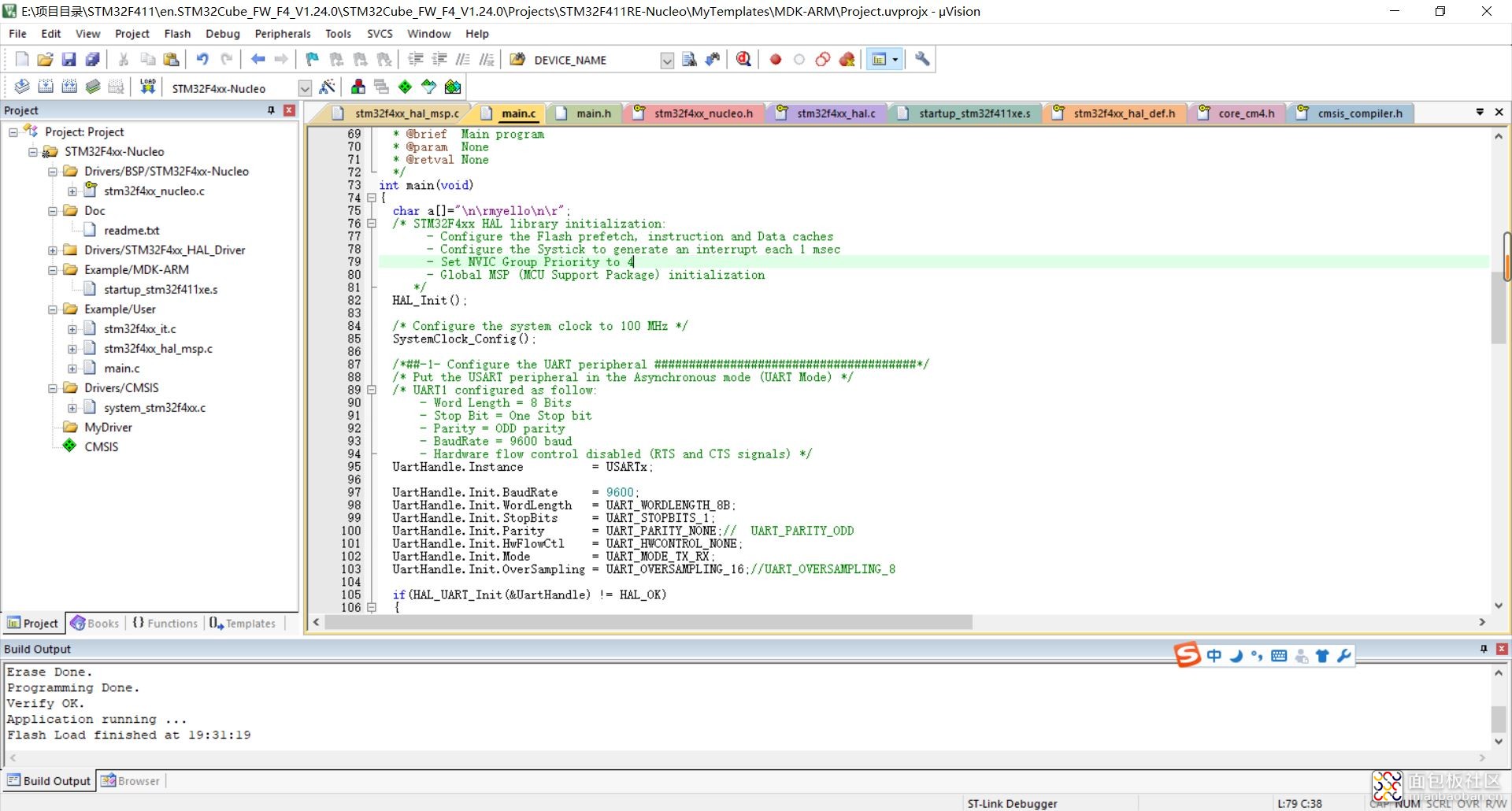Select the MyDriver group in the project tree
The width and height of the screenshot is (1512, 811).
click(108, 428)
